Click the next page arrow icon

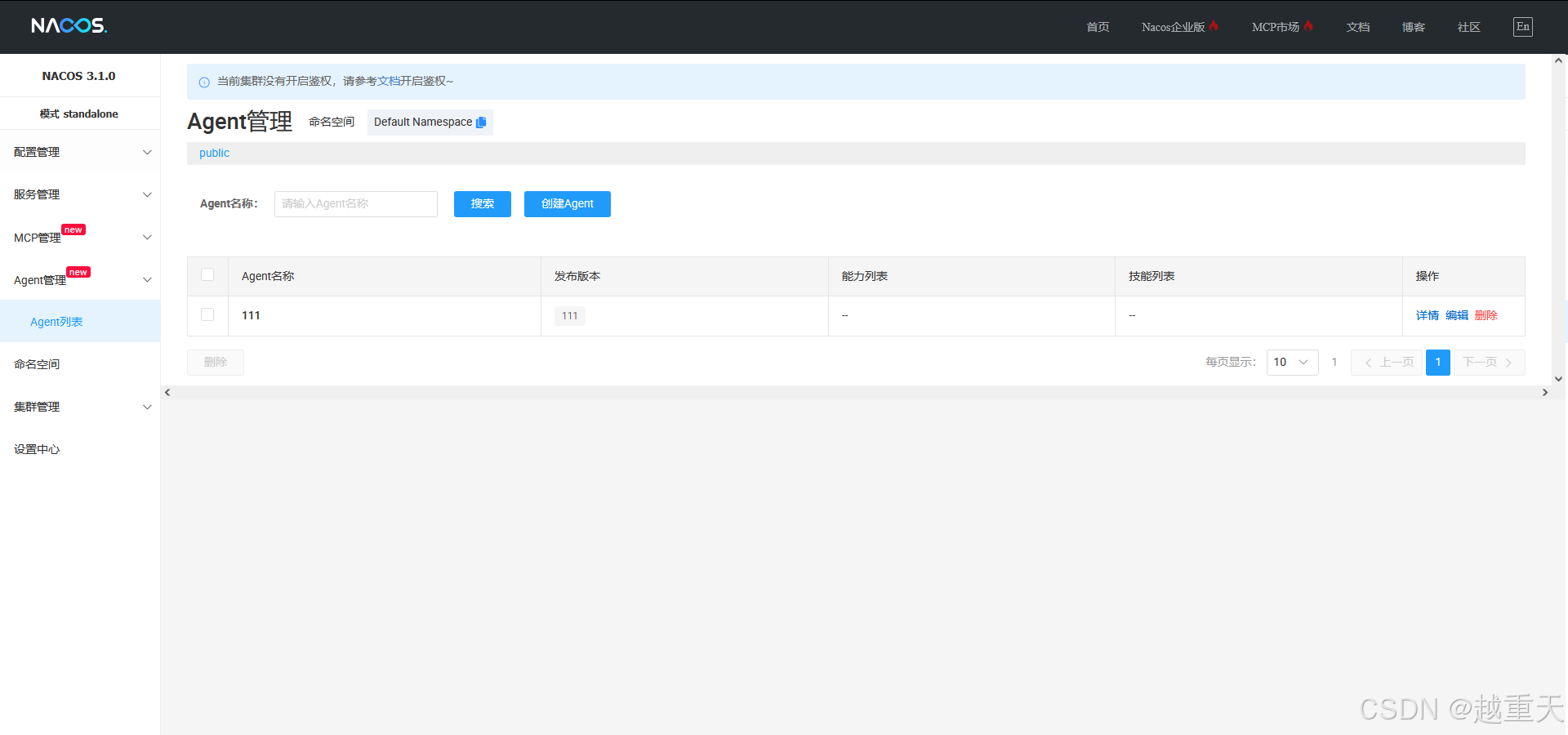[x=1510, y=362]
